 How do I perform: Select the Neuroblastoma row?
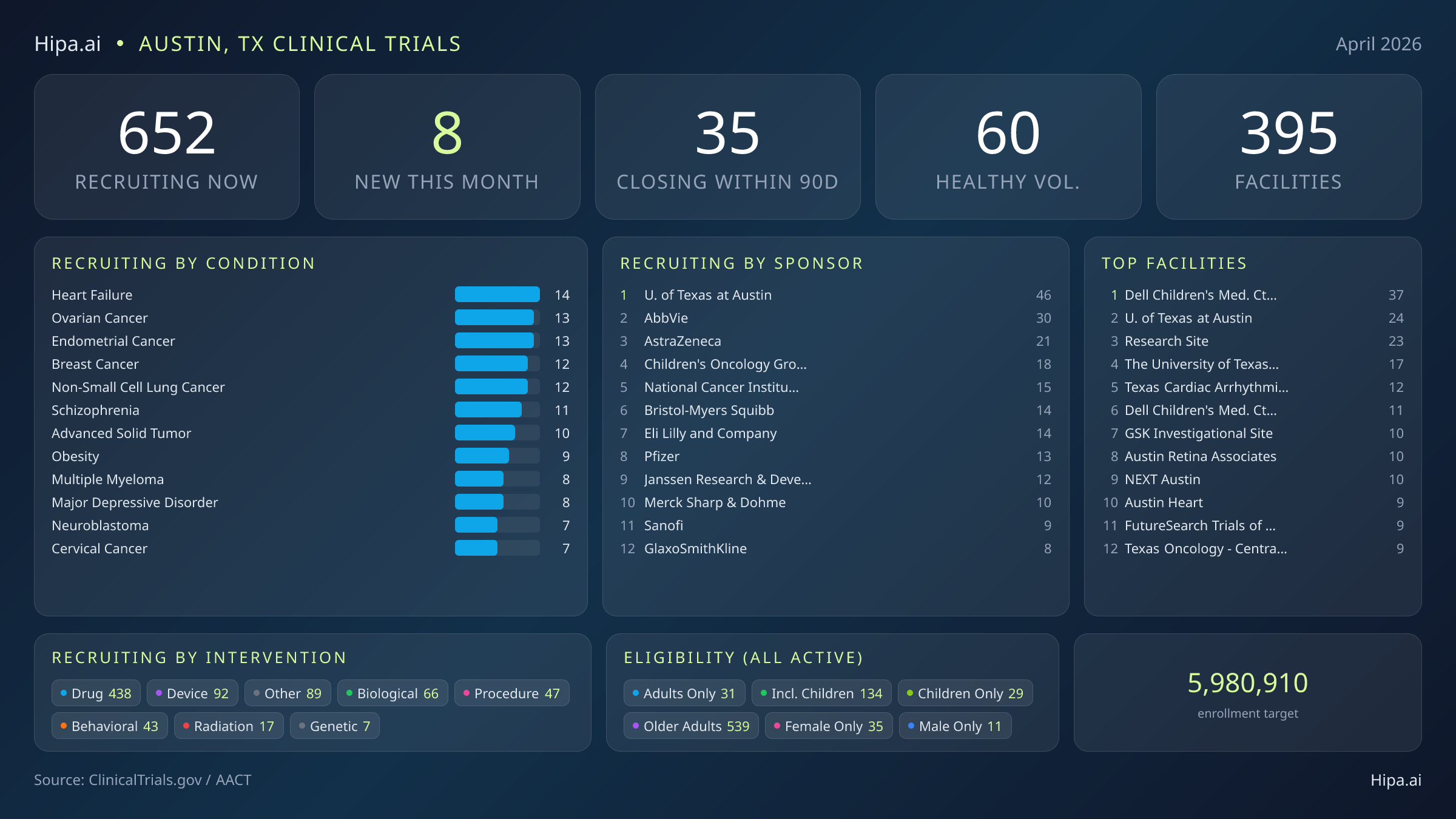(x=311, y=525)
